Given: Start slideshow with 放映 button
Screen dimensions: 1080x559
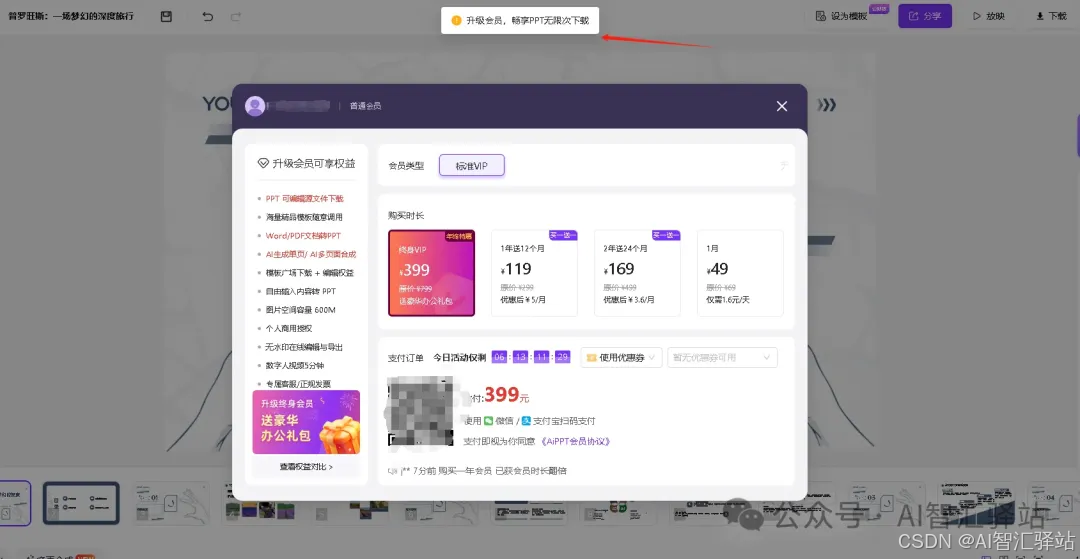Looking at the screenshot, I should coord(989,16).
